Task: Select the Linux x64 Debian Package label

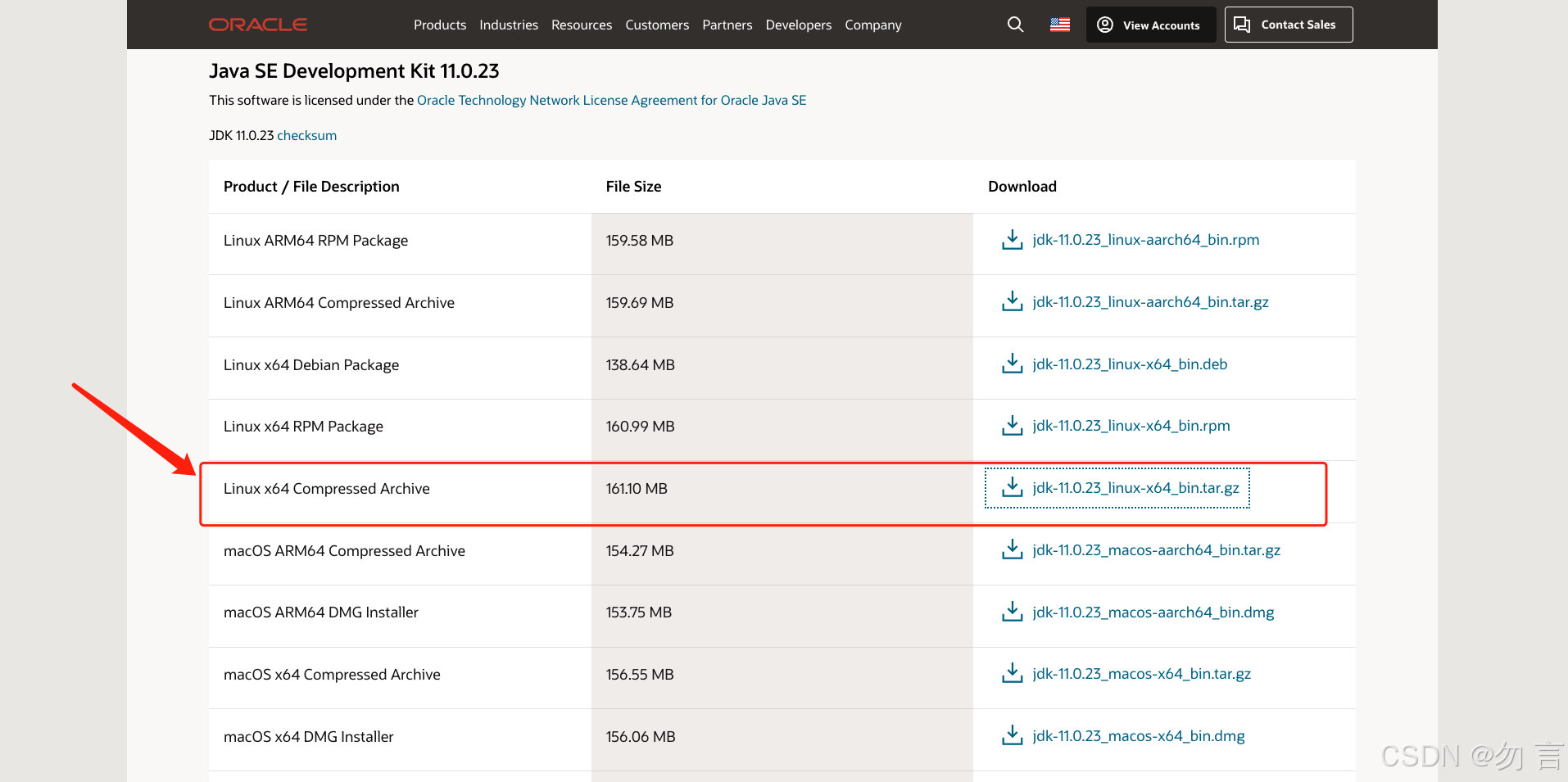Action: coord(311,365)
